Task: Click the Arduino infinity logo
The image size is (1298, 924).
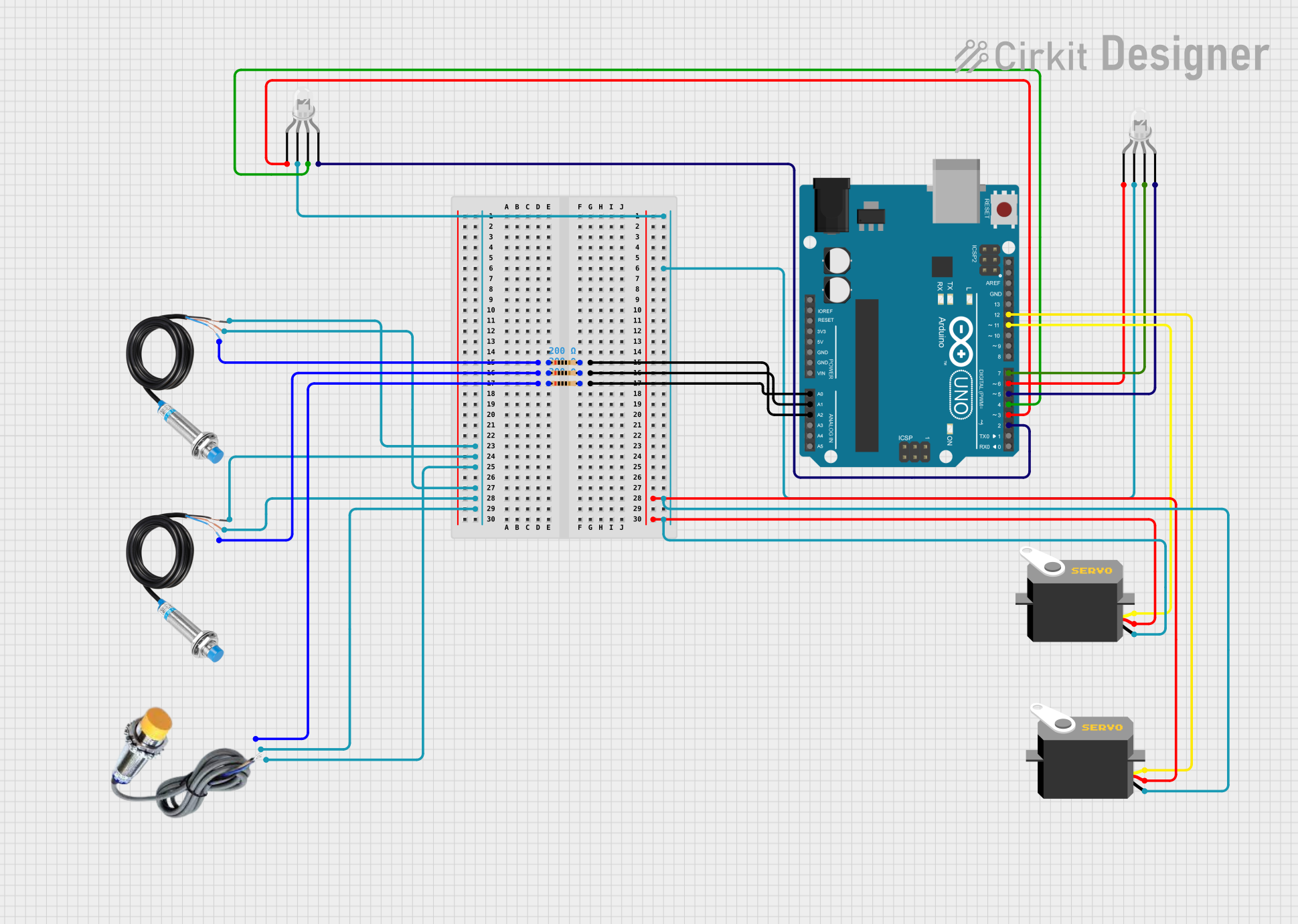Action: tap(961, 341)
